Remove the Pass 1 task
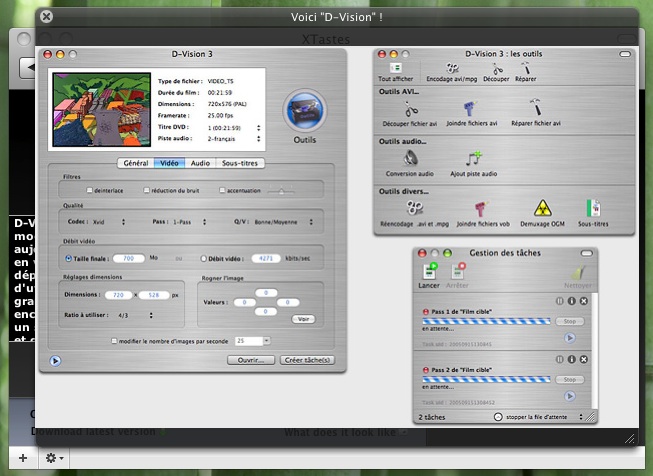This screenshot has height=476, width=653. 584,301
